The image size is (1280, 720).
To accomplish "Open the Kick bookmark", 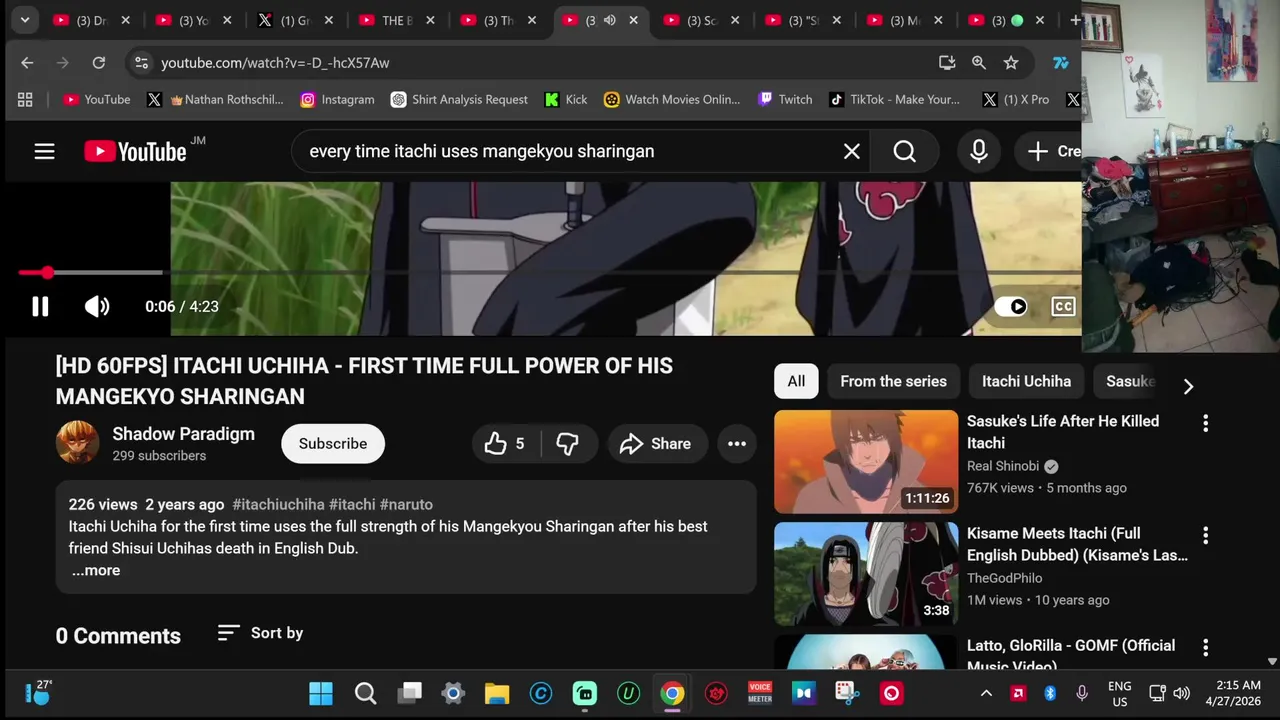I will pos(566,99).
